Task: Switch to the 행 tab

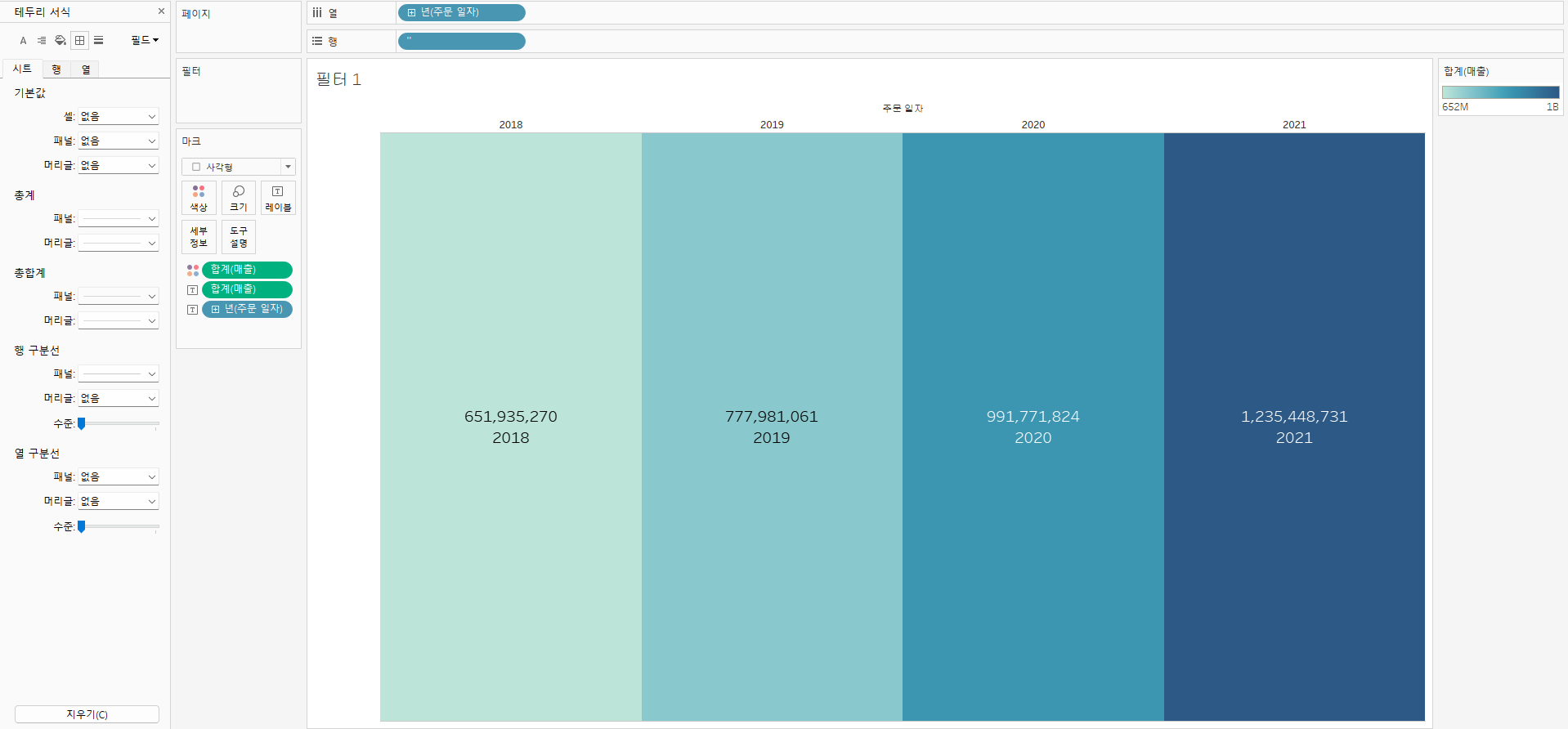Action: (x=56, y=69)
